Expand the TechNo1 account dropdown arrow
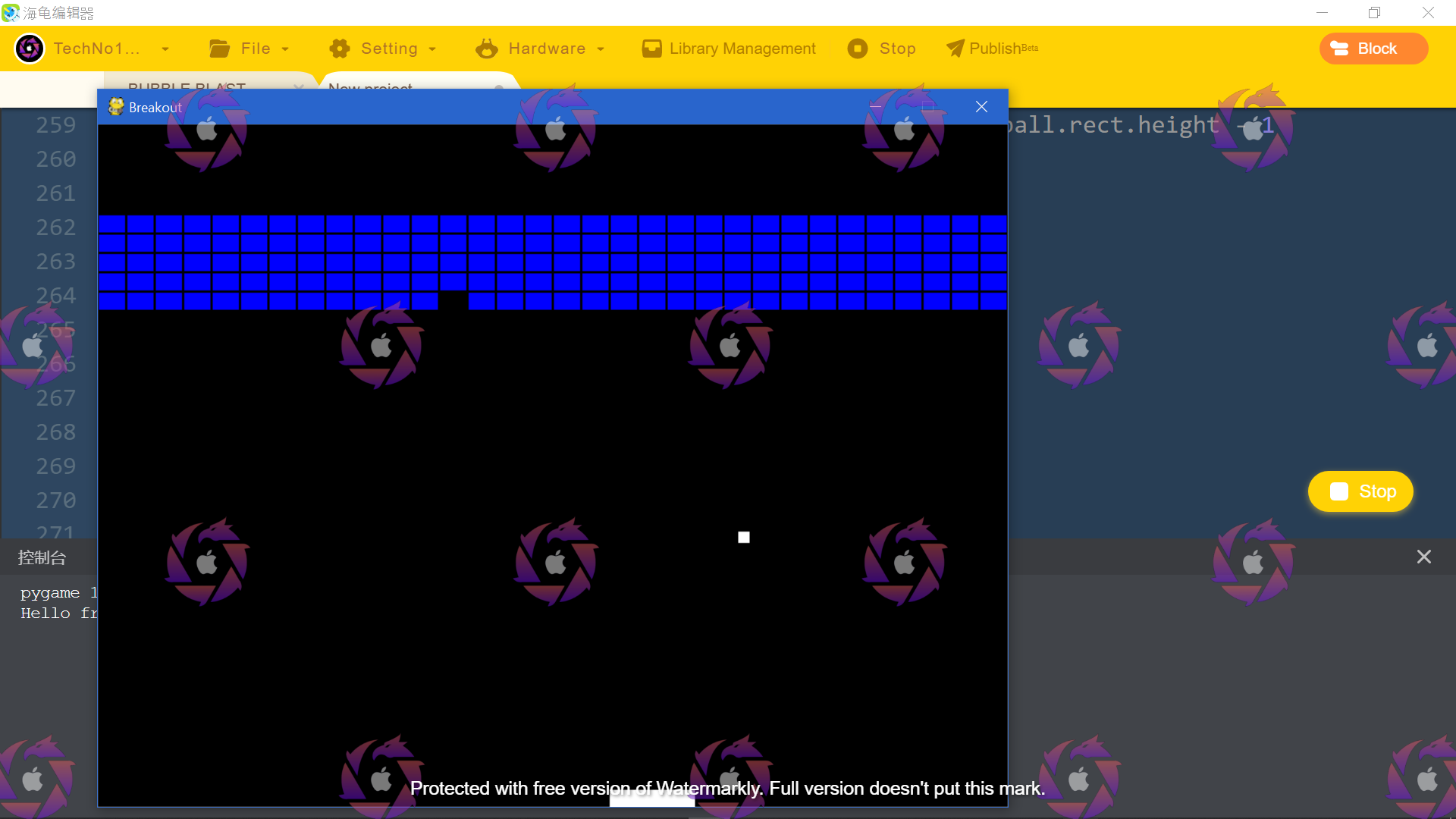The width and height of the screenshot is (1456, 819). [x=165, y=49]
